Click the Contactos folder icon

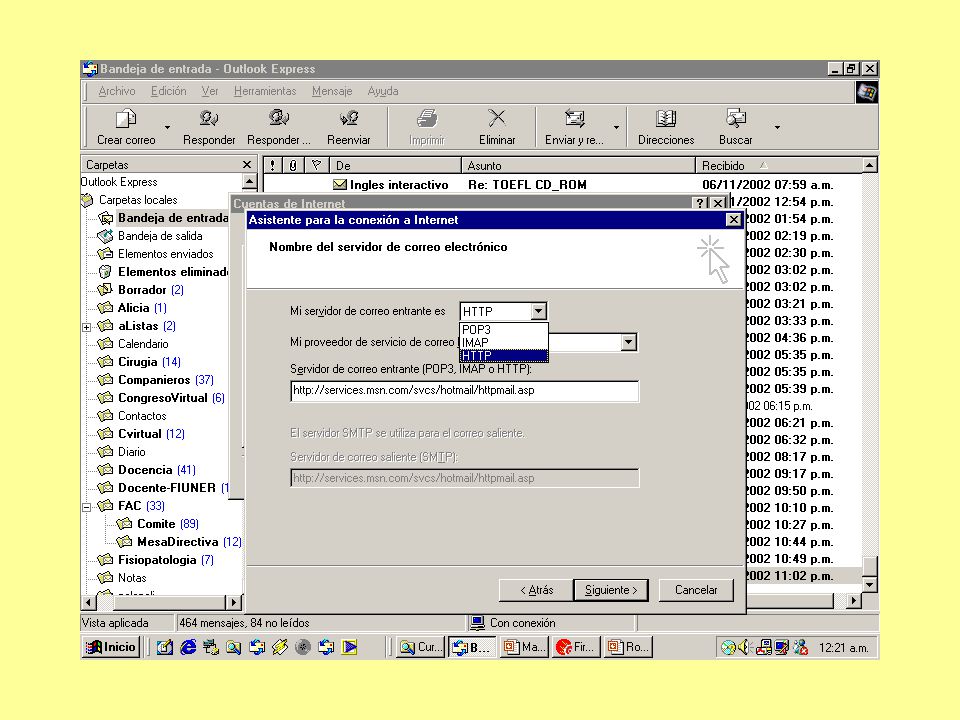coord(106,416)
